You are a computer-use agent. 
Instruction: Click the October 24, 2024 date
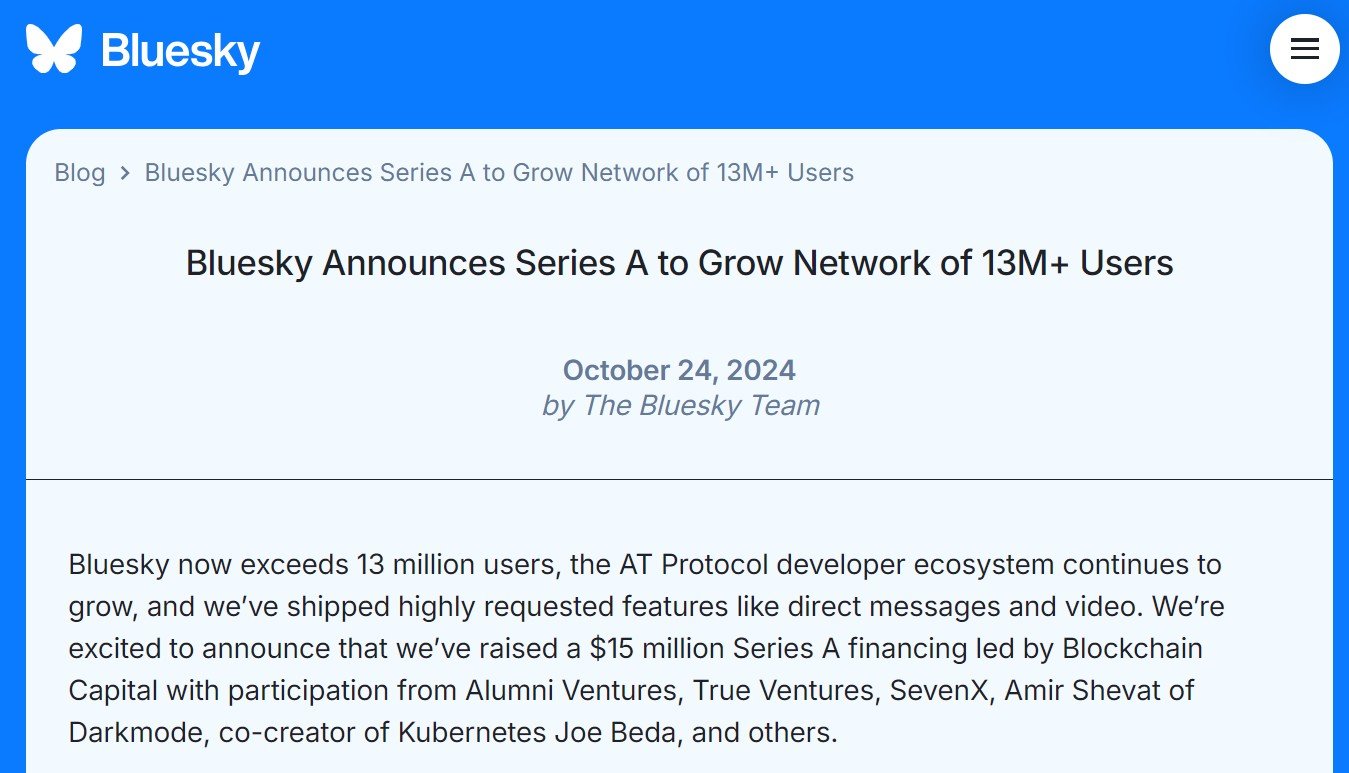click(679, 370)
